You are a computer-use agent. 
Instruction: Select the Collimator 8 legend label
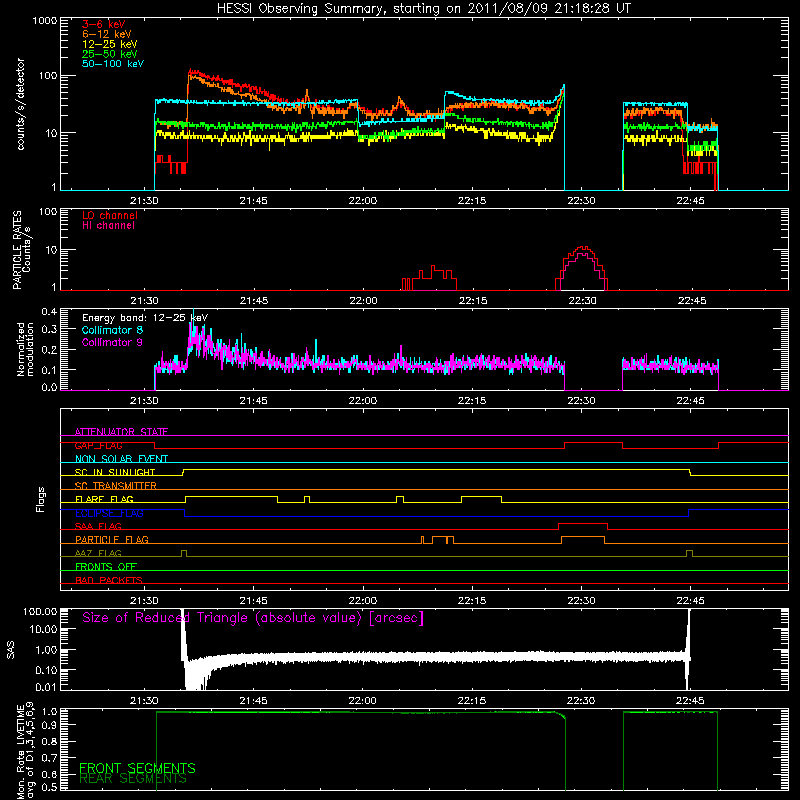coord(112,330)
